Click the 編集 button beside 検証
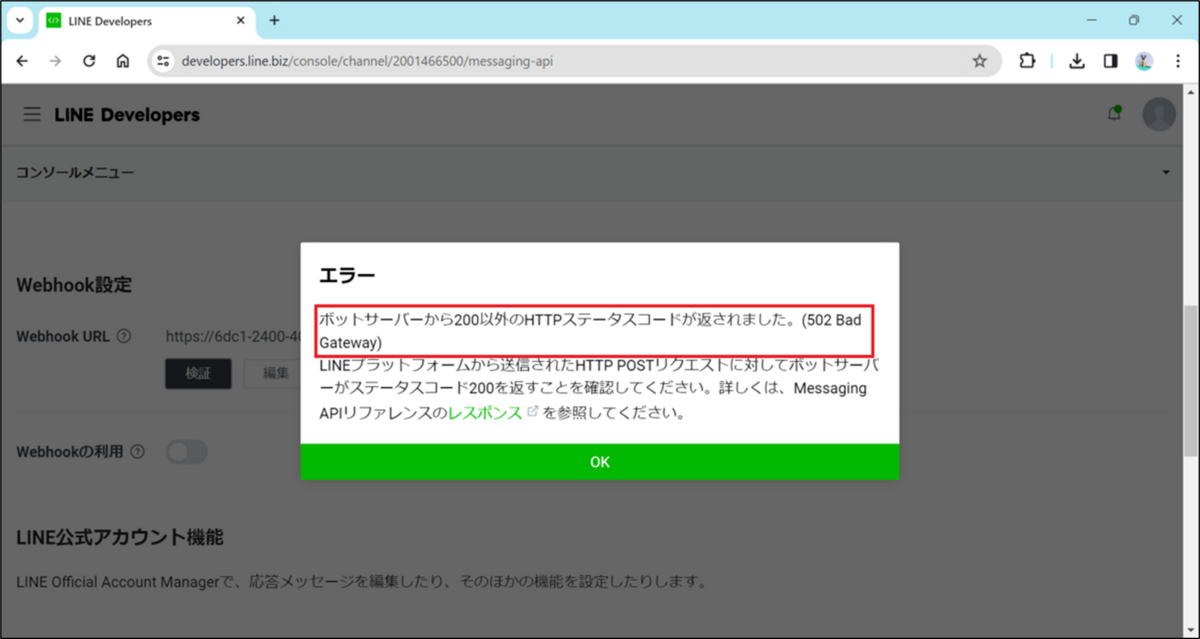This screenshot has height=639, width=1200. pos(272,373)
